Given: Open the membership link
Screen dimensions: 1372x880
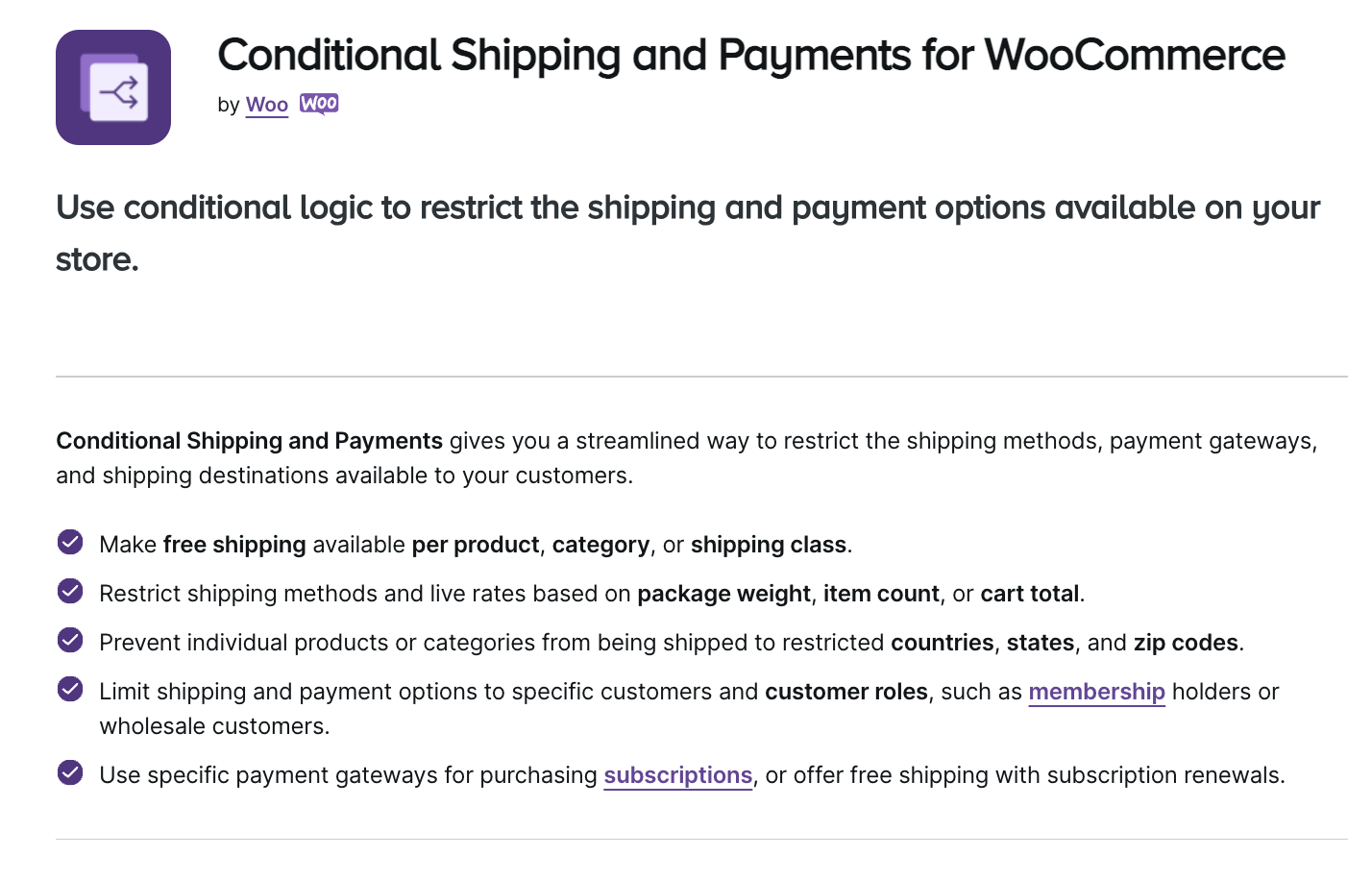Looking at the screenshot, I should (x=1096, y=692).
